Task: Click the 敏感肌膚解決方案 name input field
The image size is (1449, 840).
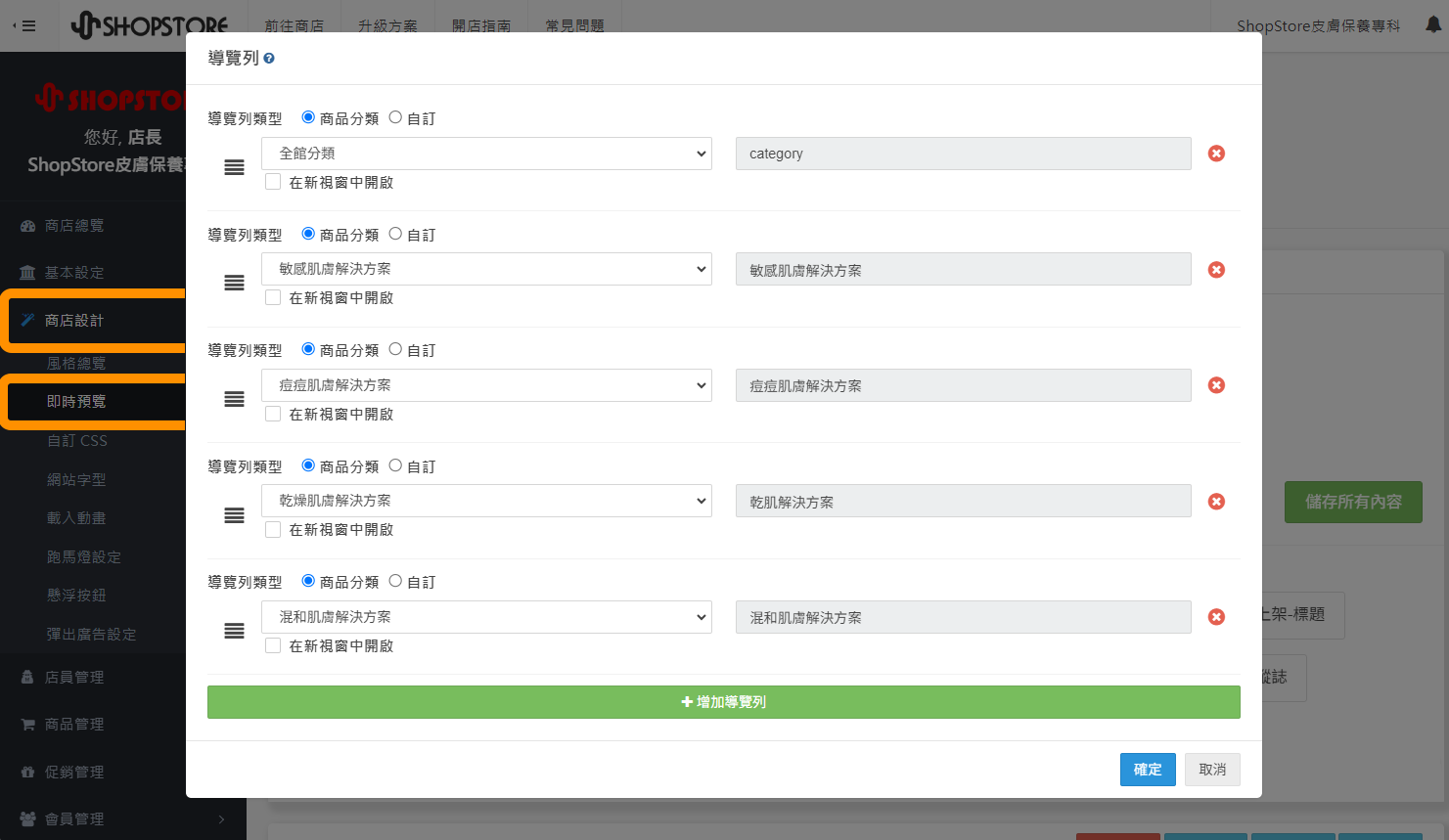Action: (964, 269)
